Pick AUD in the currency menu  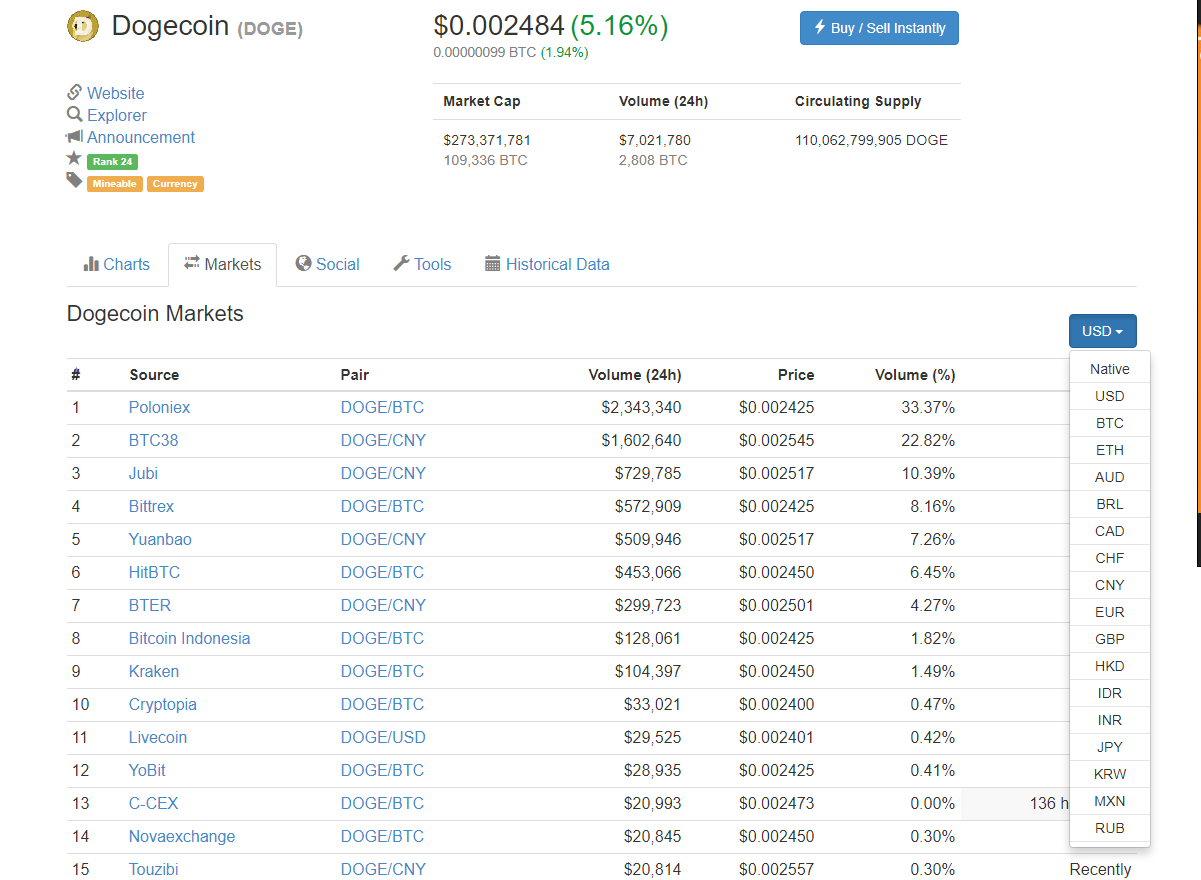point(1110,477)
